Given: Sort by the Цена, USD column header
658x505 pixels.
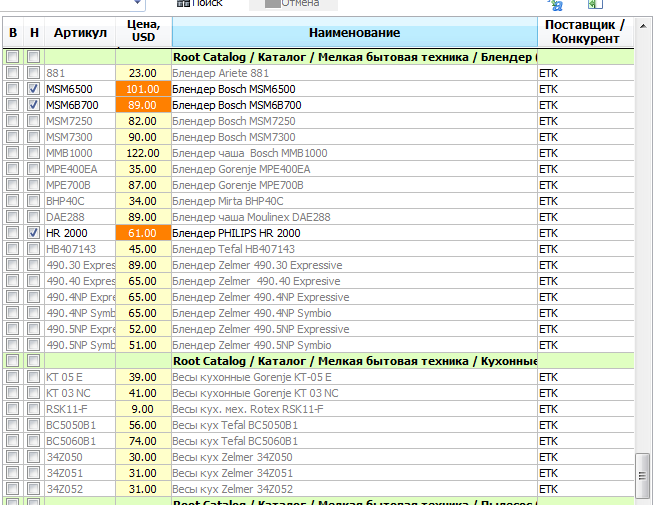Looking at the screenshot, I should (144, 32).
